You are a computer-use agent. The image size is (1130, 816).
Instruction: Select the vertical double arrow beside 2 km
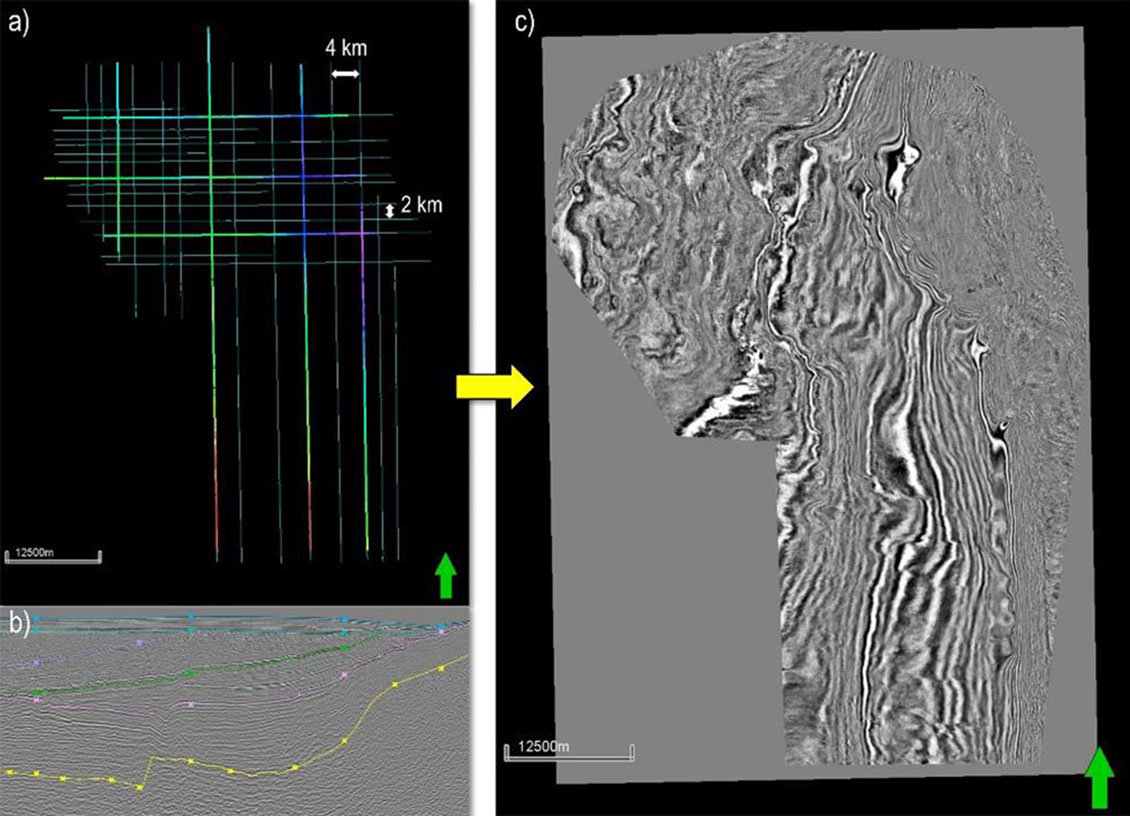(x=391, y=210)
